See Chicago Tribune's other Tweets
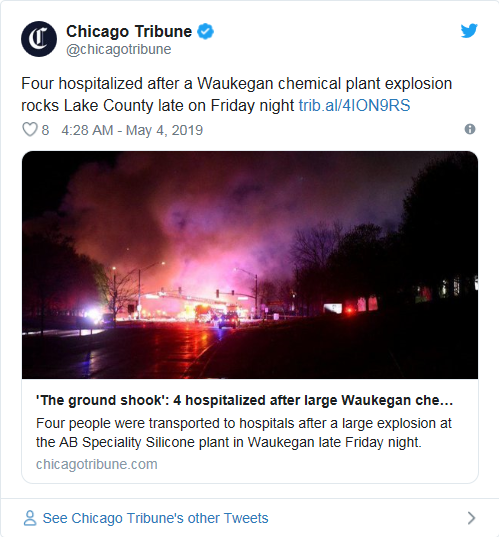This screenshot has height=537, width=499. (x=155, y=518)
